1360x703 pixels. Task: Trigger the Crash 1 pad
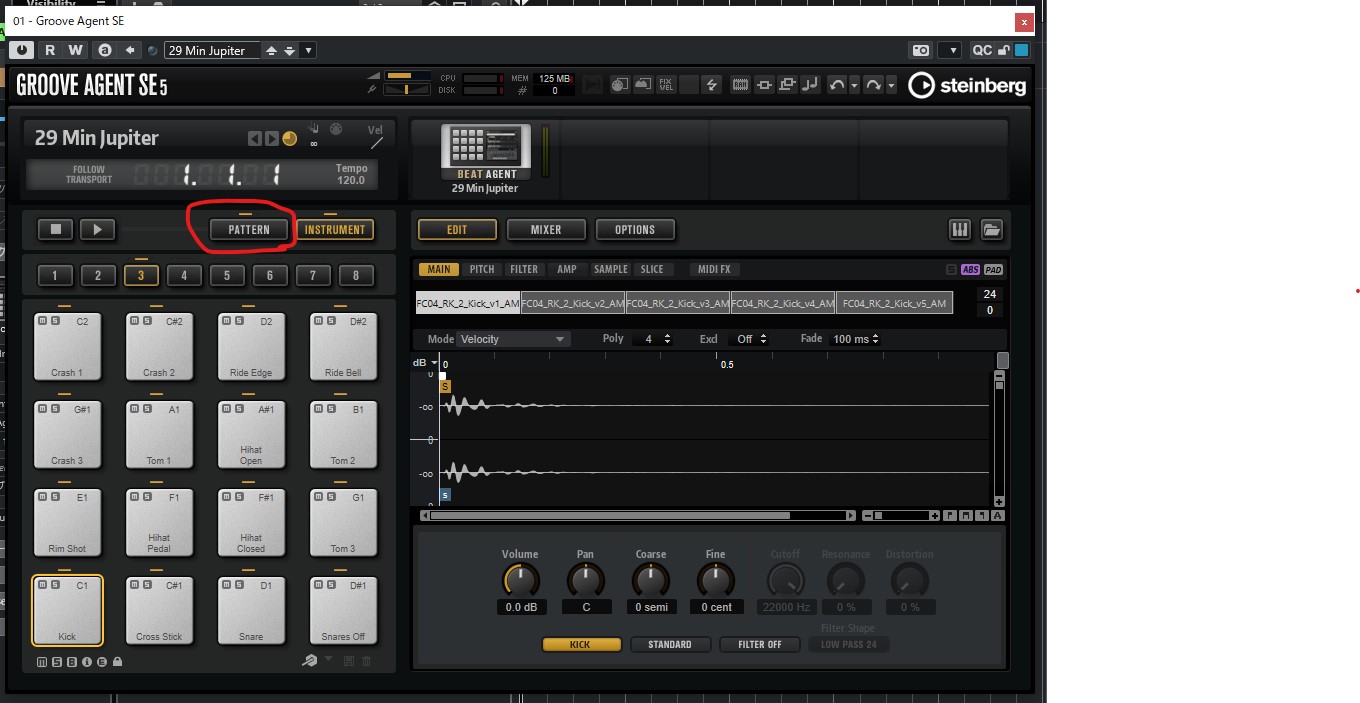point(67,345)
